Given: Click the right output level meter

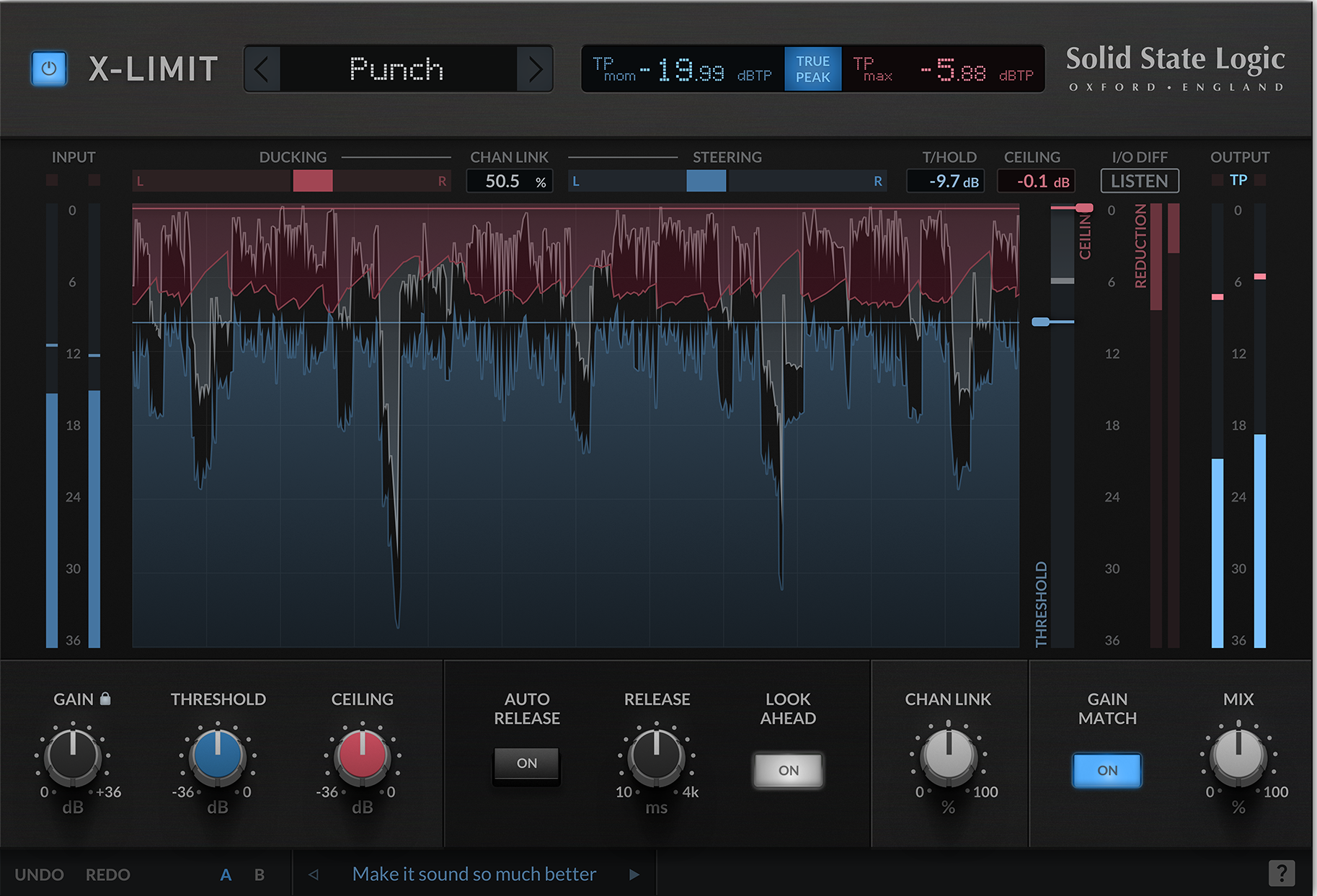Looking at the screenshot, I should pyautogui.click(x=1260, y=425).
